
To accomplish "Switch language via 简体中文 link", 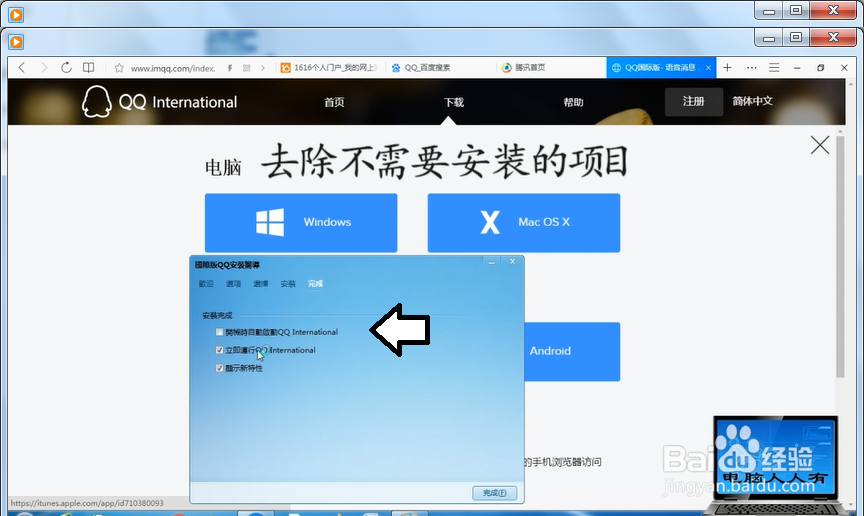I will click(752, 101).
